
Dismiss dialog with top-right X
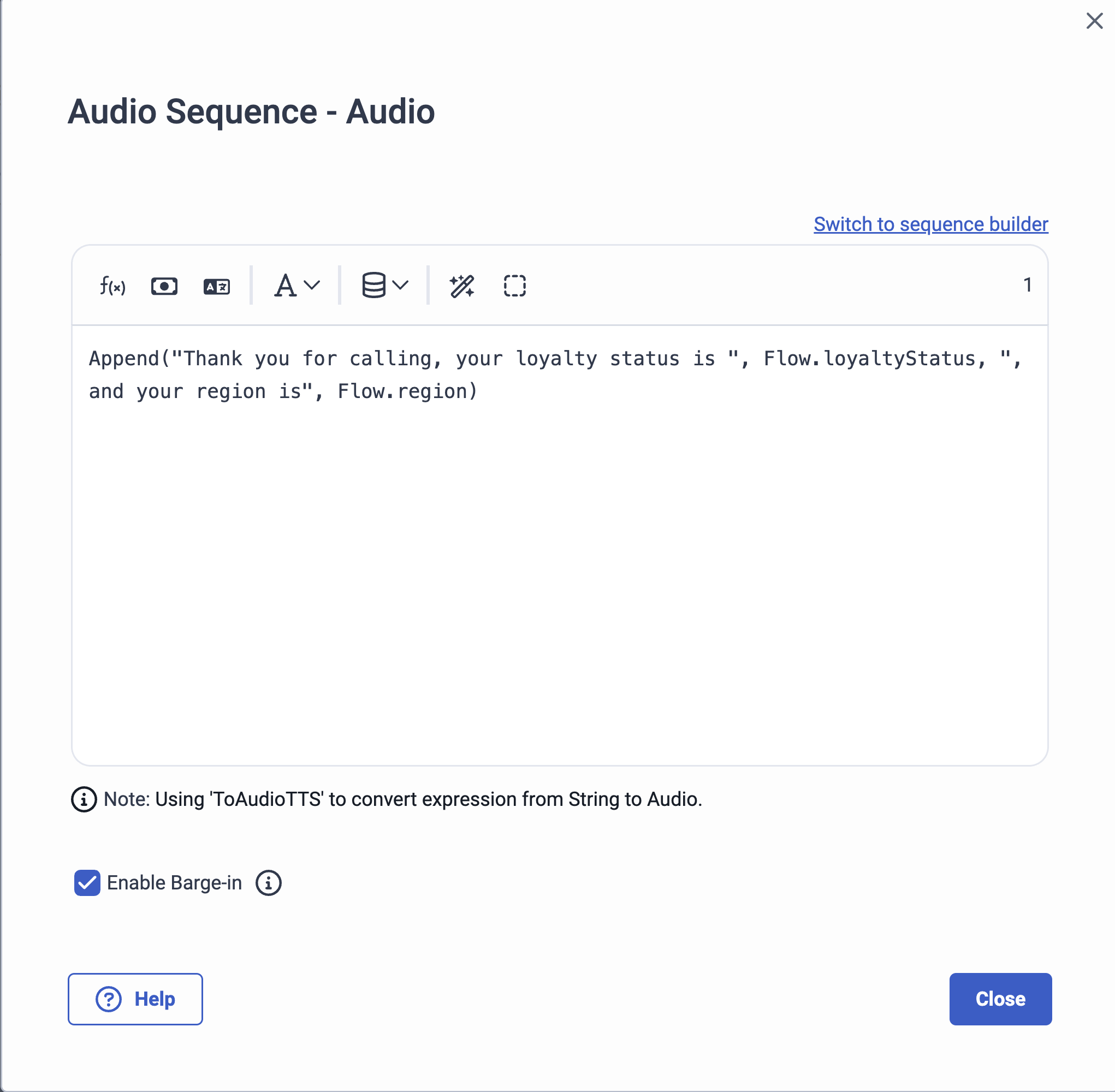(1094, 21)
